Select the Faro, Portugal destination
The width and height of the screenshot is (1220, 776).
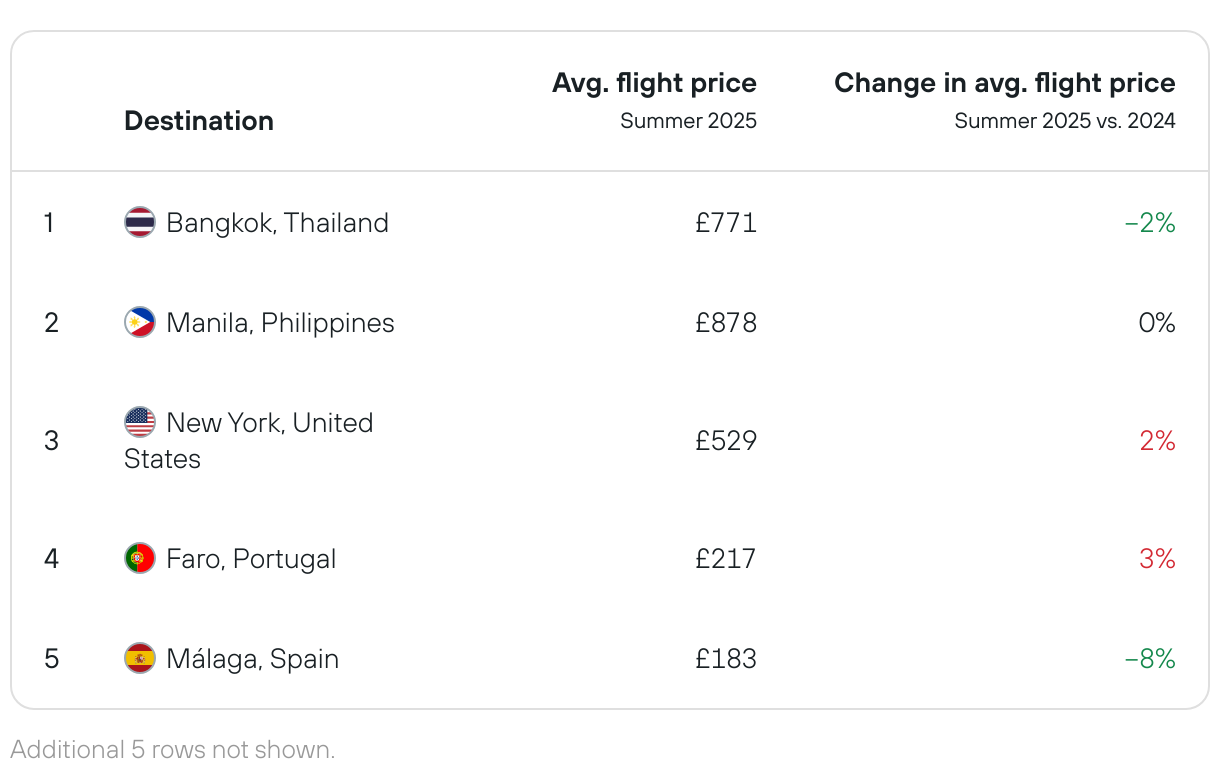pyautogui.click(x=251, y=558)
